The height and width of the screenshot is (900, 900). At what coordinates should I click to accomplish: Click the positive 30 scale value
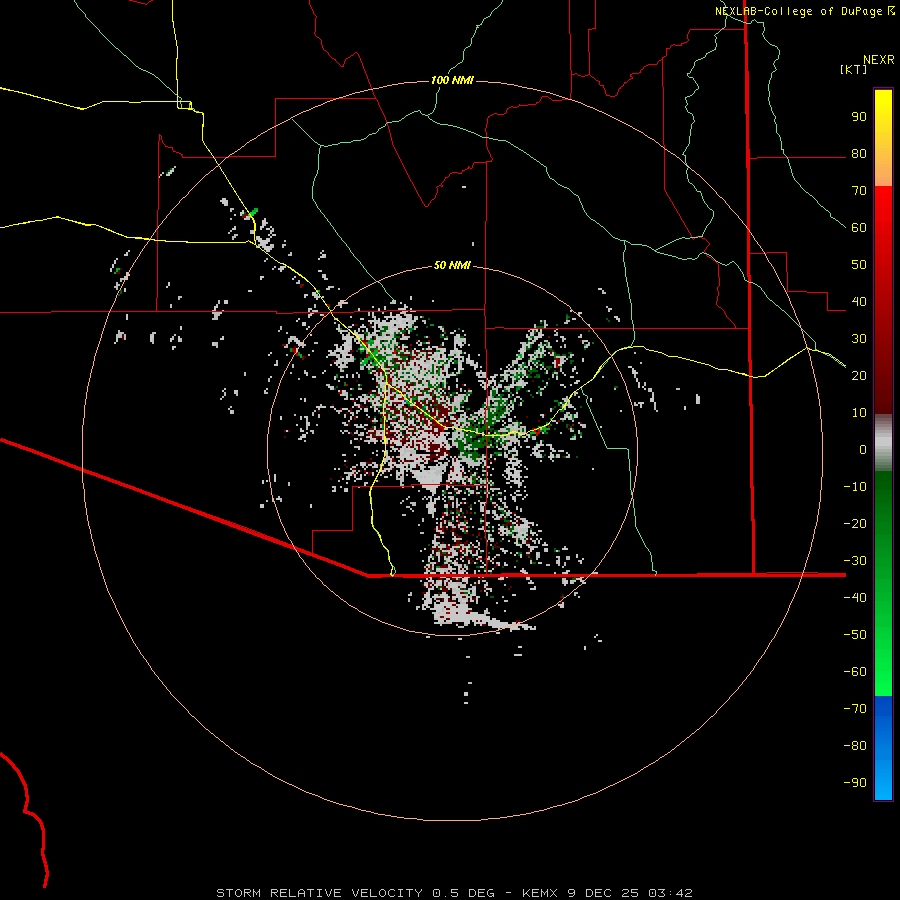[x=859, y=339]
